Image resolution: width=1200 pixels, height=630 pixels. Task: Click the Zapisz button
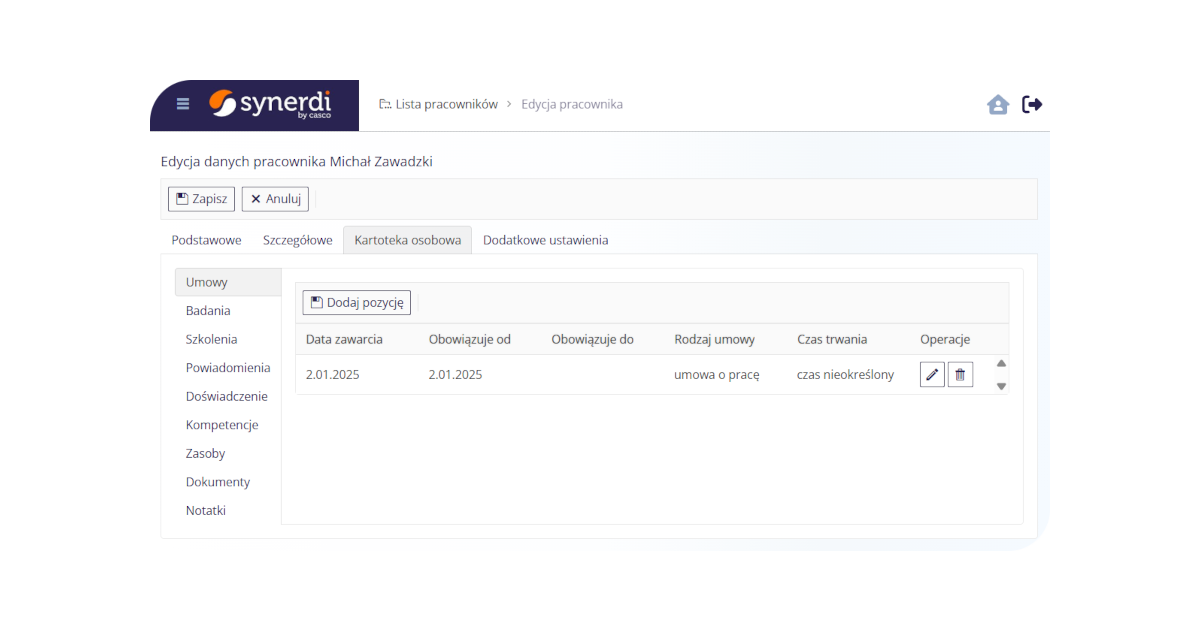tap(201, 199)
